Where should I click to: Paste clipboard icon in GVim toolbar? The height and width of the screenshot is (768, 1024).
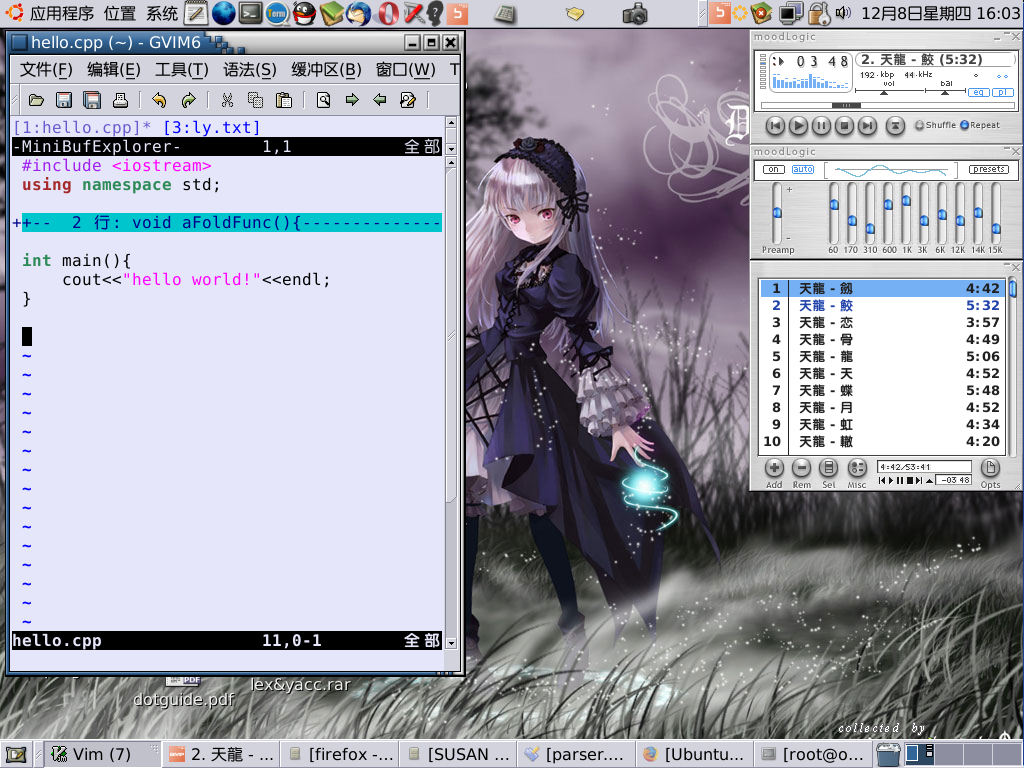(x=284, y=100)
